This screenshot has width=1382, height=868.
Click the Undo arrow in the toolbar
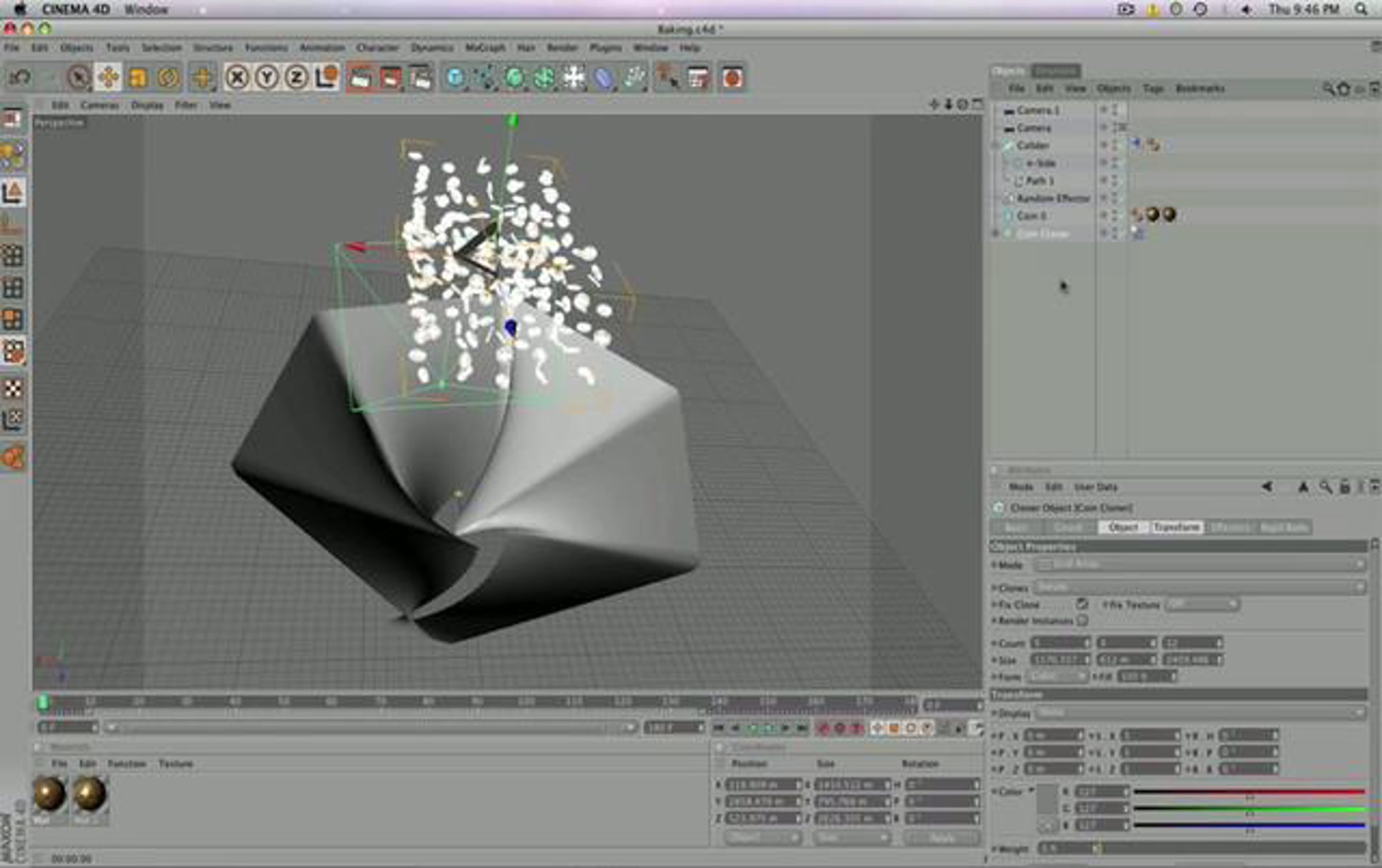(20, 77)
